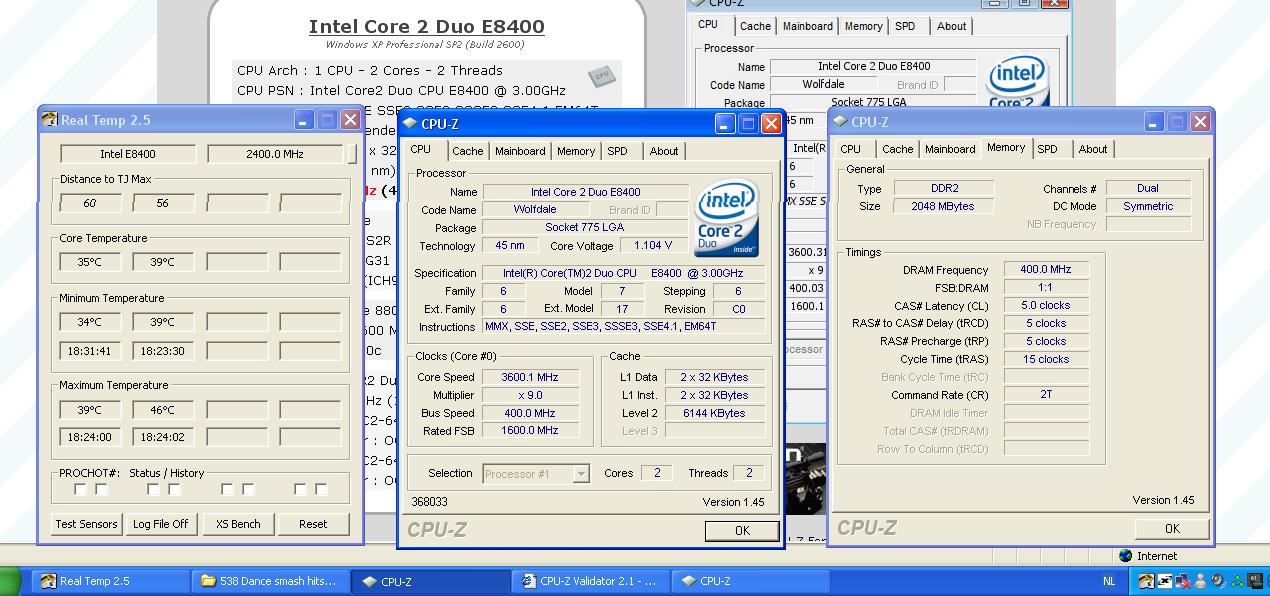This screenshot has height=596, width=1270.
Task: Click OK in the front CPU-Z window
Action: tap(742, 531)
